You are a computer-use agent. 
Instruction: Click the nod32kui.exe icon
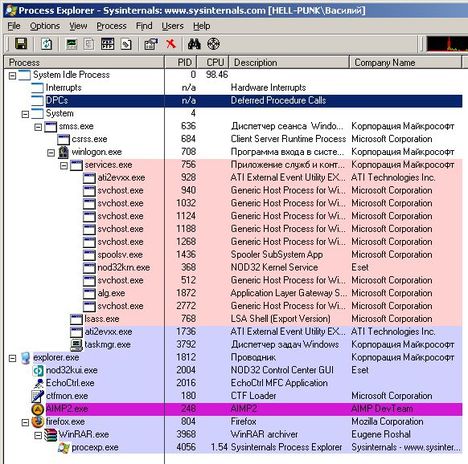pyautogui.click(x=38, y=370)
